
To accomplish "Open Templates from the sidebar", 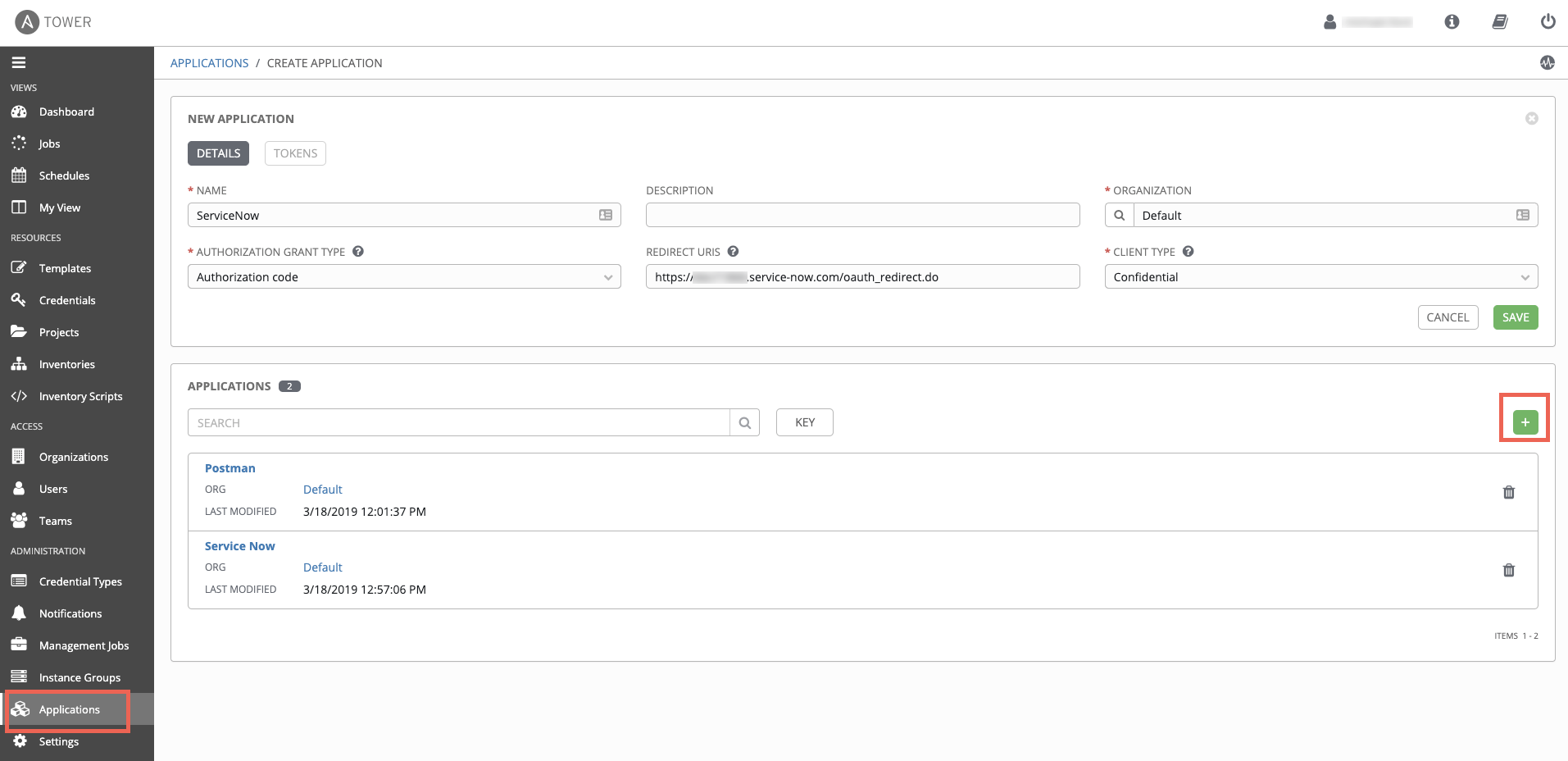I will tap(65, 268).
